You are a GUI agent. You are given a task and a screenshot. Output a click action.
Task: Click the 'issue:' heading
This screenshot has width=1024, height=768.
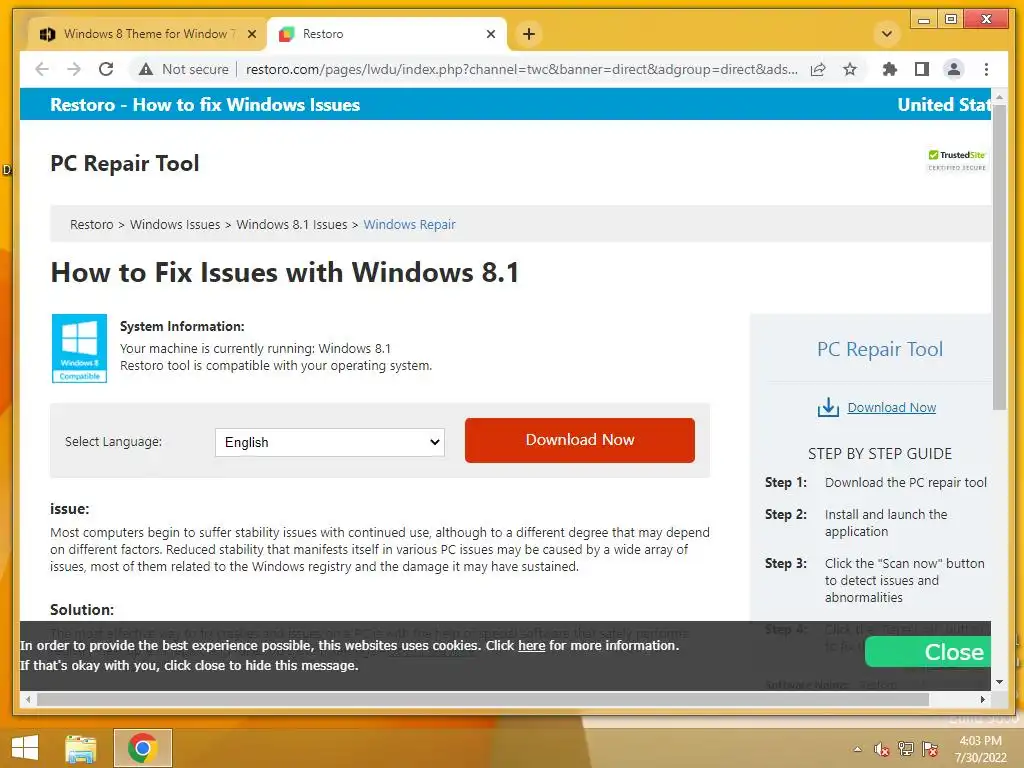70,509
